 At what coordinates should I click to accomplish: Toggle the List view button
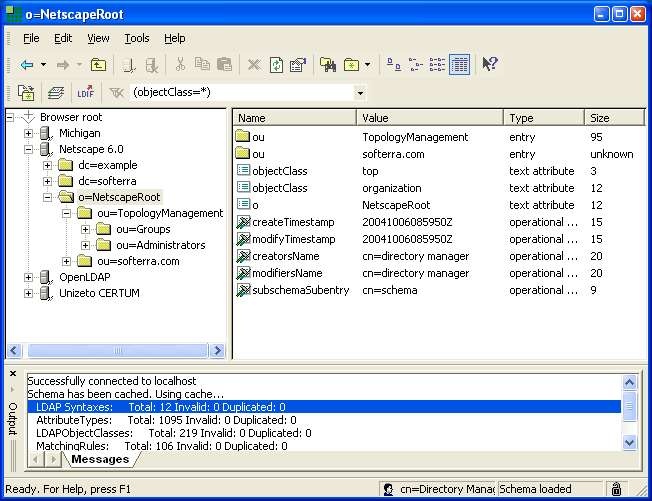[x=437, y=65]
